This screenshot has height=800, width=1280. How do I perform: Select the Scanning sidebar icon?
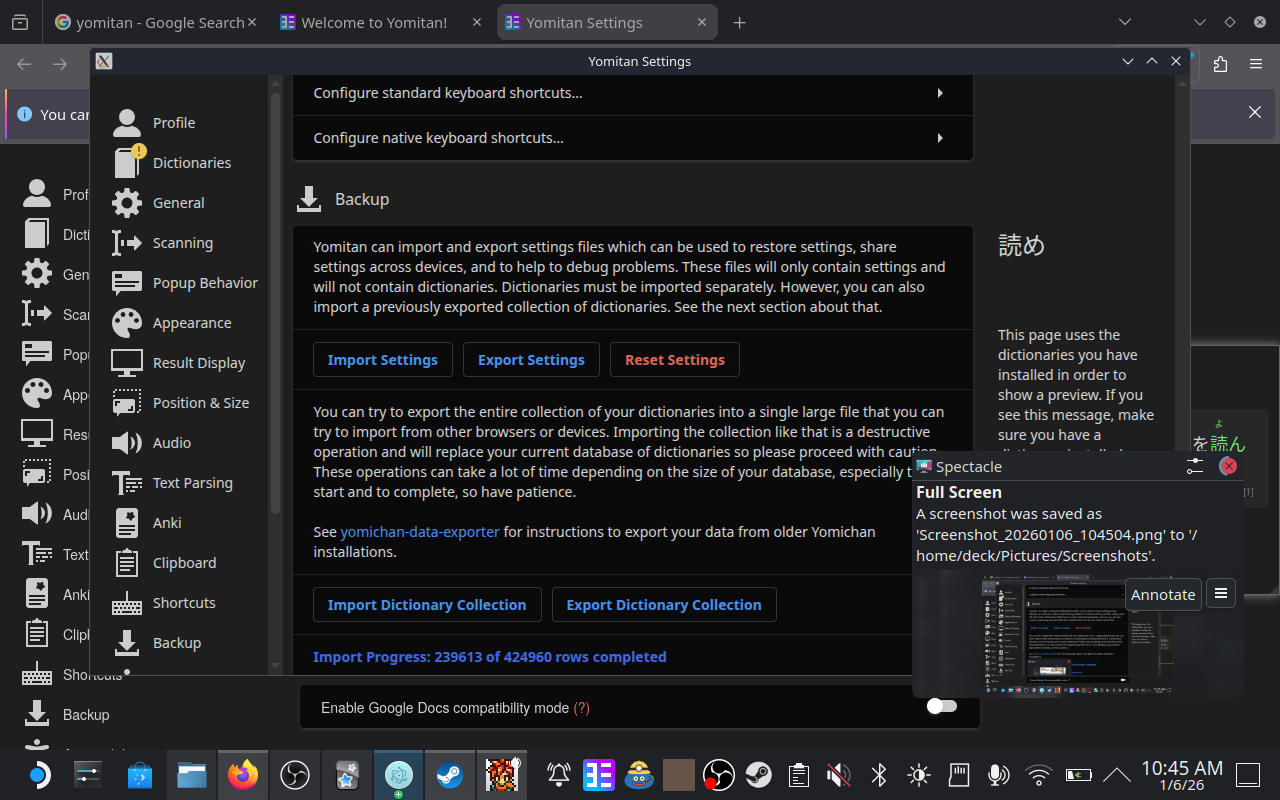127,243
